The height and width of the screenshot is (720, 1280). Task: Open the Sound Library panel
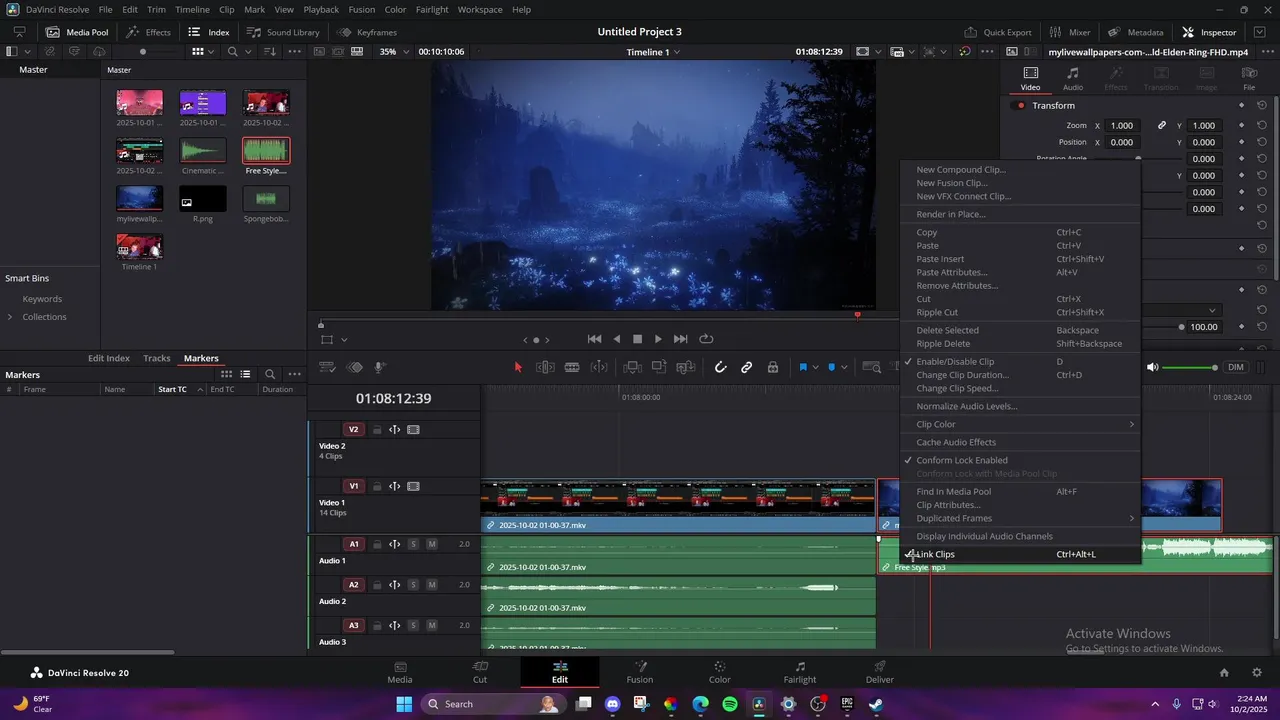(x=283, y=32)
